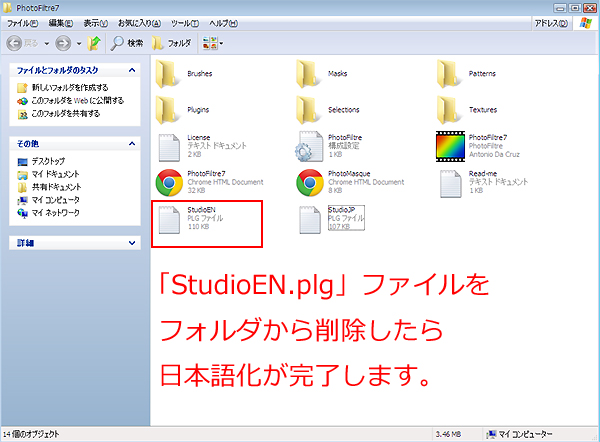Click the マイ コンピューター status bar zone
Screen dimensions: 600x442
point(519,434)
